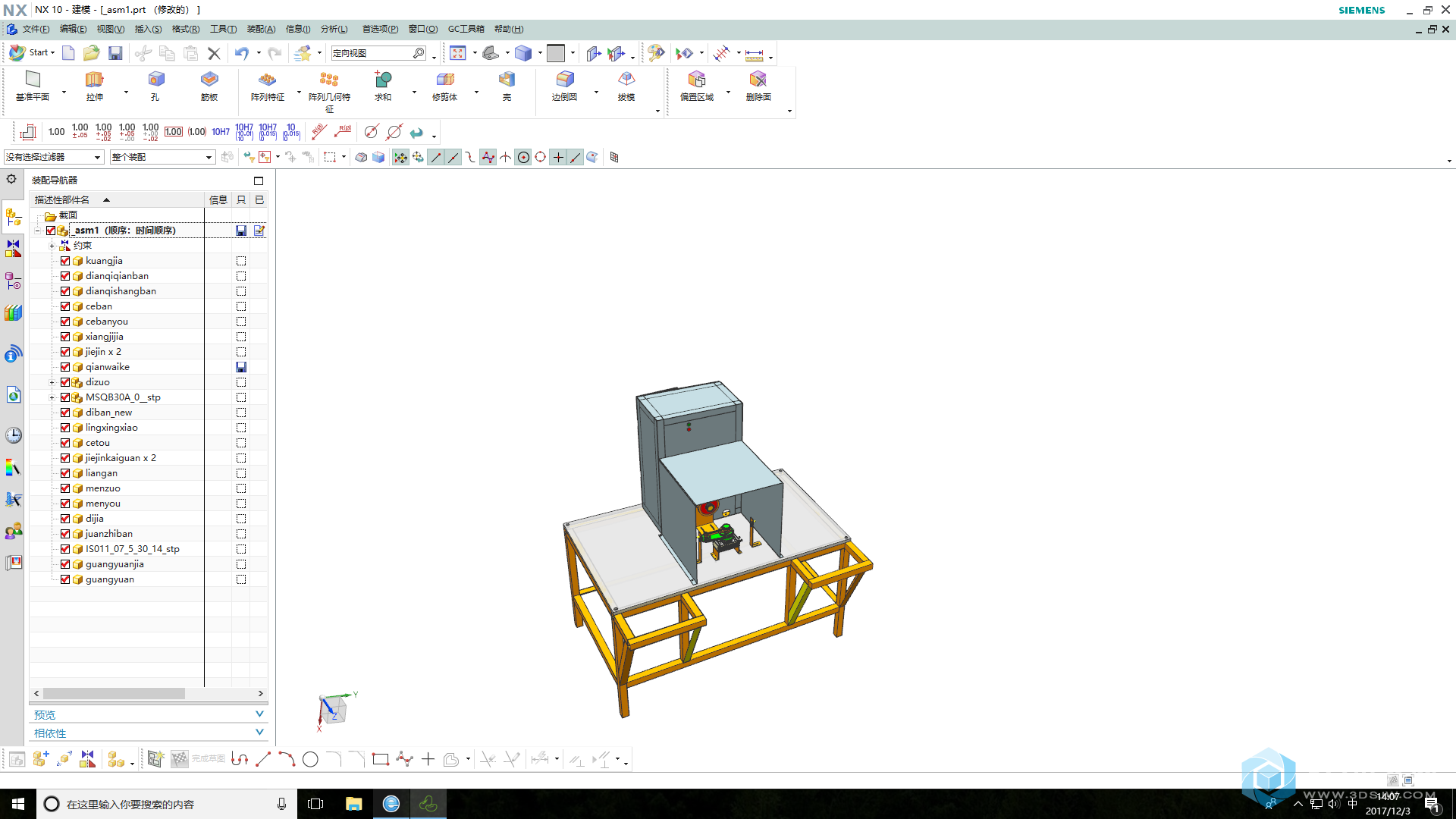Open the Reuse Library books sidebar icon
This screenshot has width=1456, height=819.
click(x=13, y=312)
